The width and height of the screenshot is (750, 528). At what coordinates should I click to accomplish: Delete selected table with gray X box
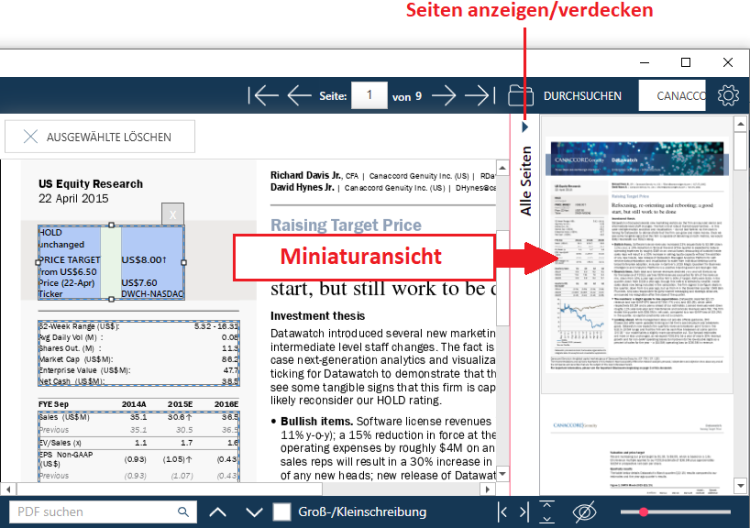pos(173,214)
